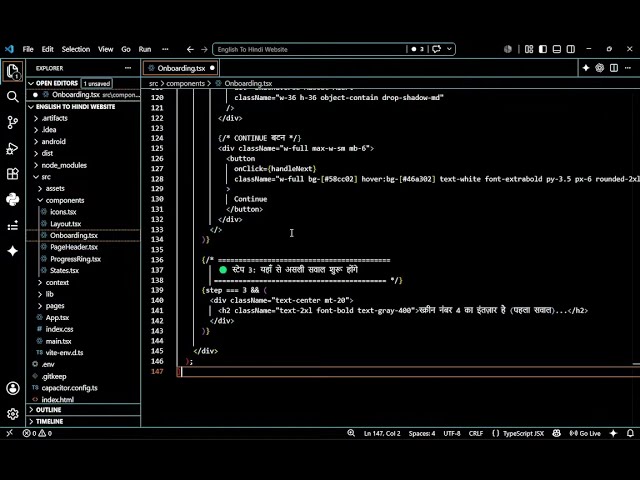Open the Selection menu

(76, 49)
